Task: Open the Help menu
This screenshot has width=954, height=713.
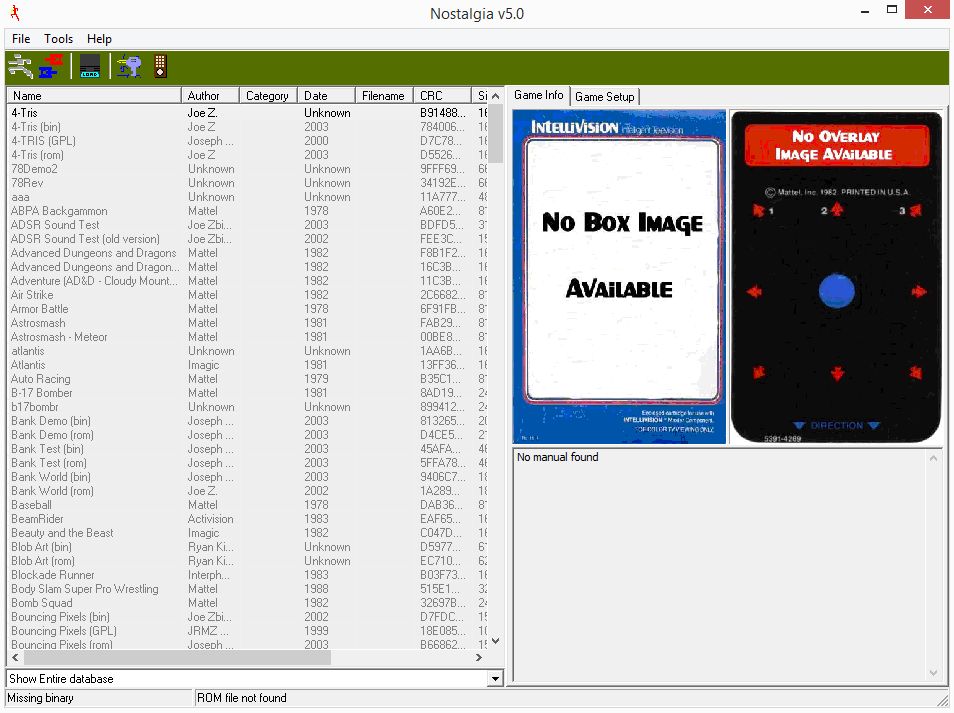Action: (x=99, y=39)
